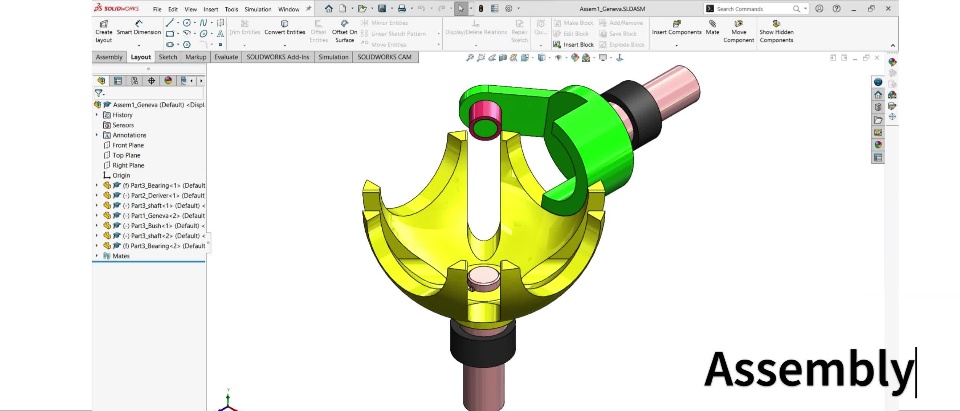Switch to the Evaluate tab
Viewport: 960px width, 411px height.
coord(226,57)
